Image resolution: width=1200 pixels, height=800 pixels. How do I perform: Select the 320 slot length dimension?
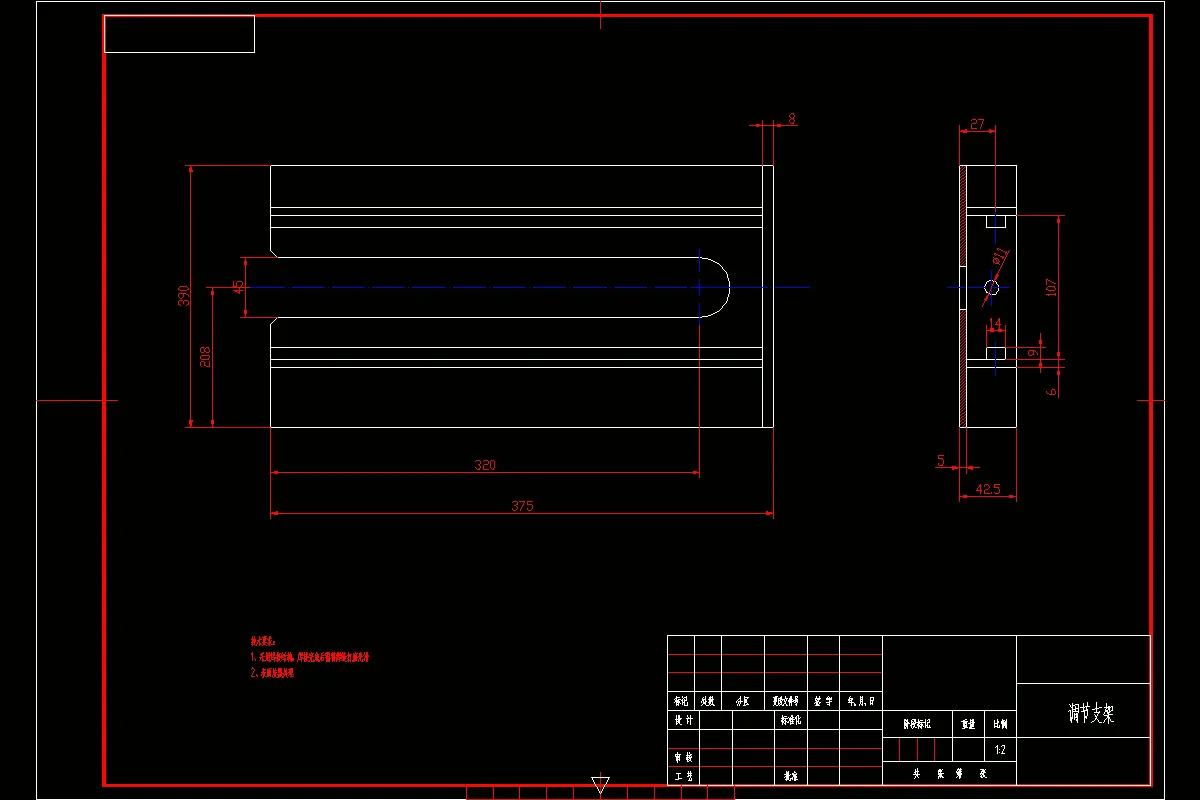pyautogui.click(x=485, y=465)
